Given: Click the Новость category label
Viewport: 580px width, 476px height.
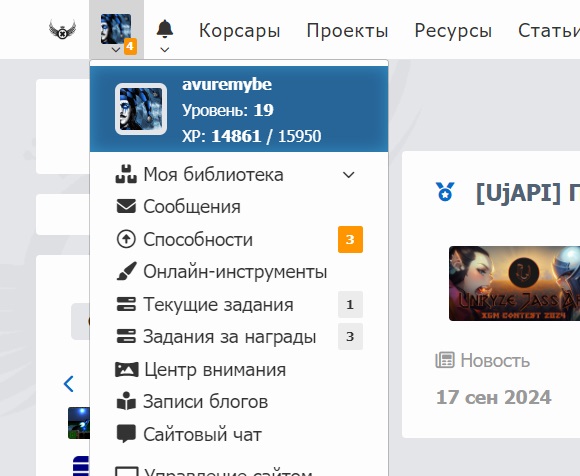Looking at the screenshot, I should pos(495,360).
